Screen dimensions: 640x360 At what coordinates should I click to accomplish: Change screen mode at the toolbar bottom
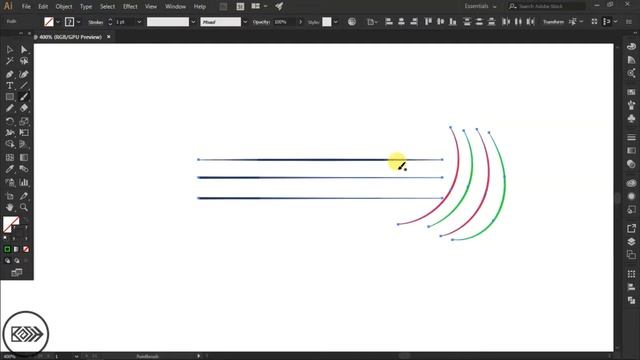(17, 272)
